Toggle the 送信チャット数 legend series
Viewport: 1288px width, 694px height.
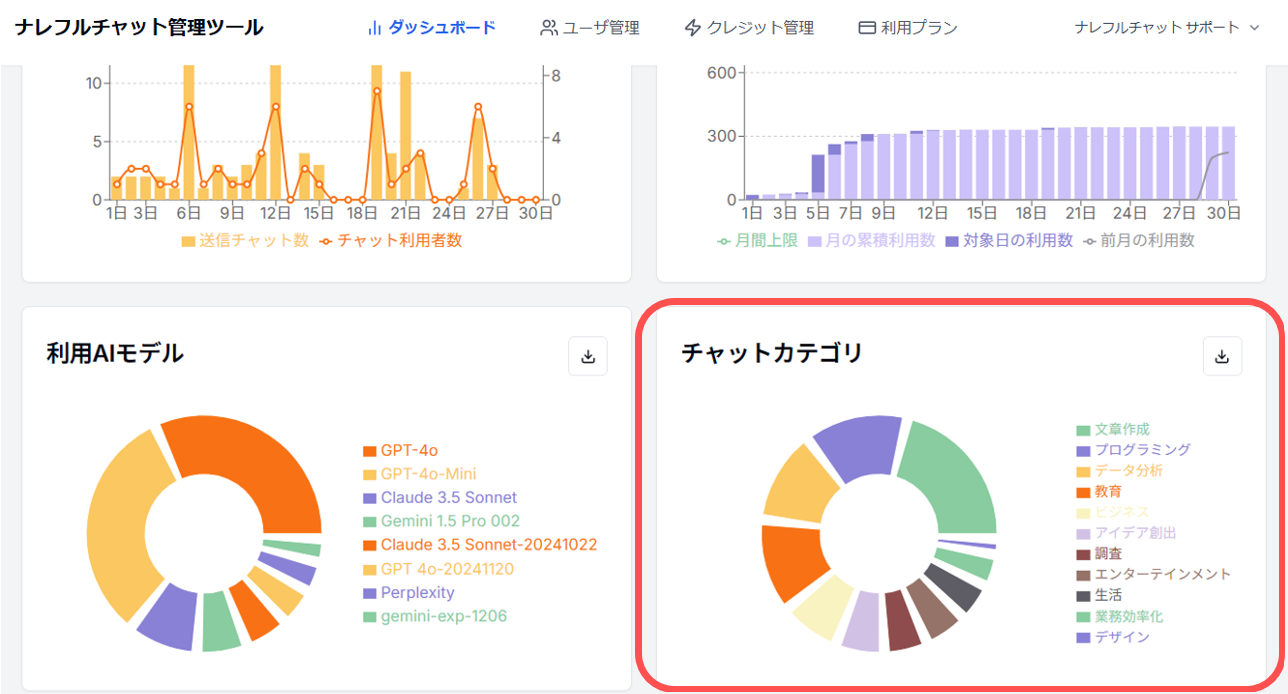point(245,241)
